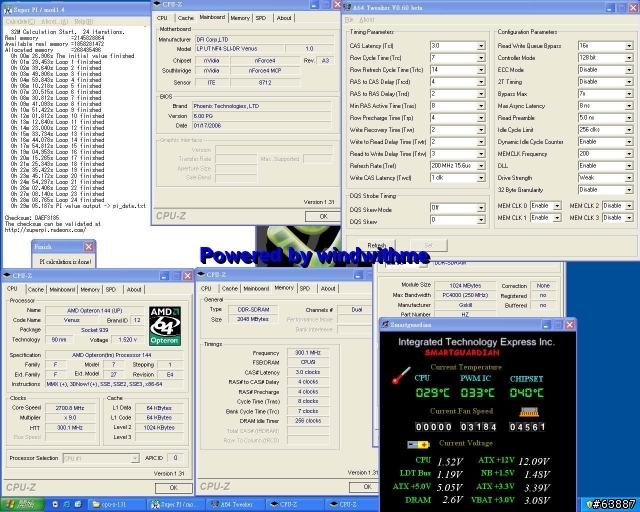
Task: Switch to A64 Tweaker taskbar item
Action: pyautogui.click(x=233, y=505)
